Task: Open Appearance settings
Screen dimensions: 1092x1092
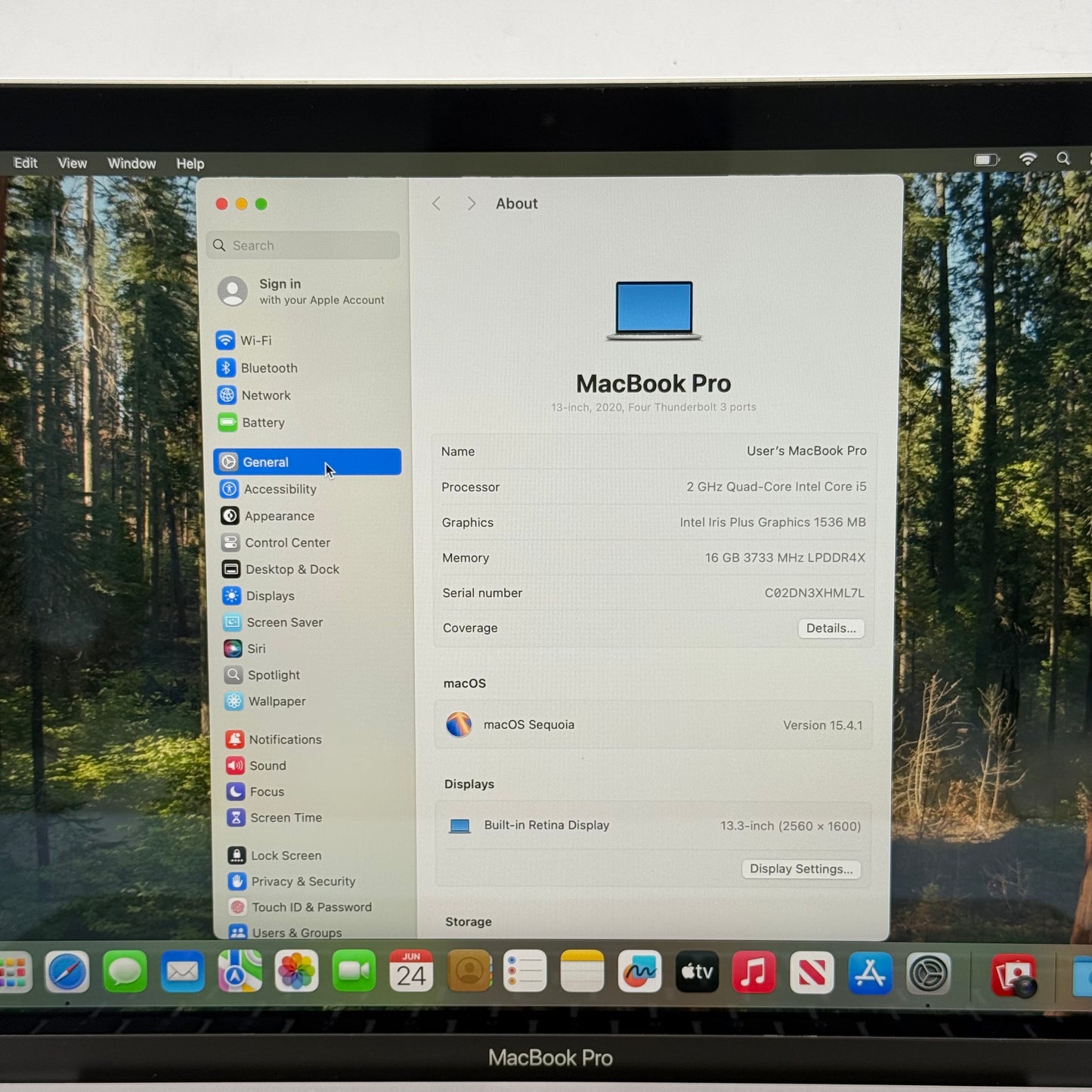Action: (x=268, y=516)
